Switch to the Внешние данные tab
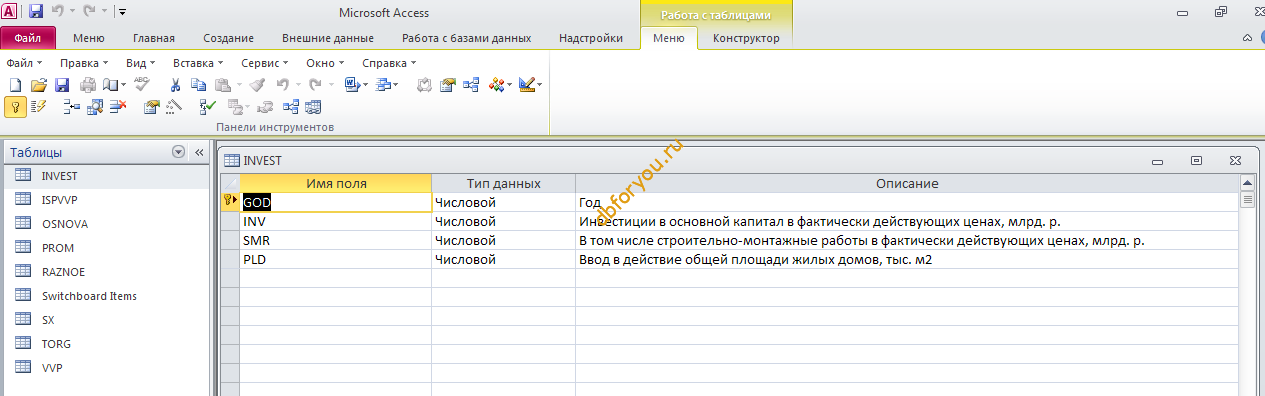 pyautogui.click(x=327, y=38)
